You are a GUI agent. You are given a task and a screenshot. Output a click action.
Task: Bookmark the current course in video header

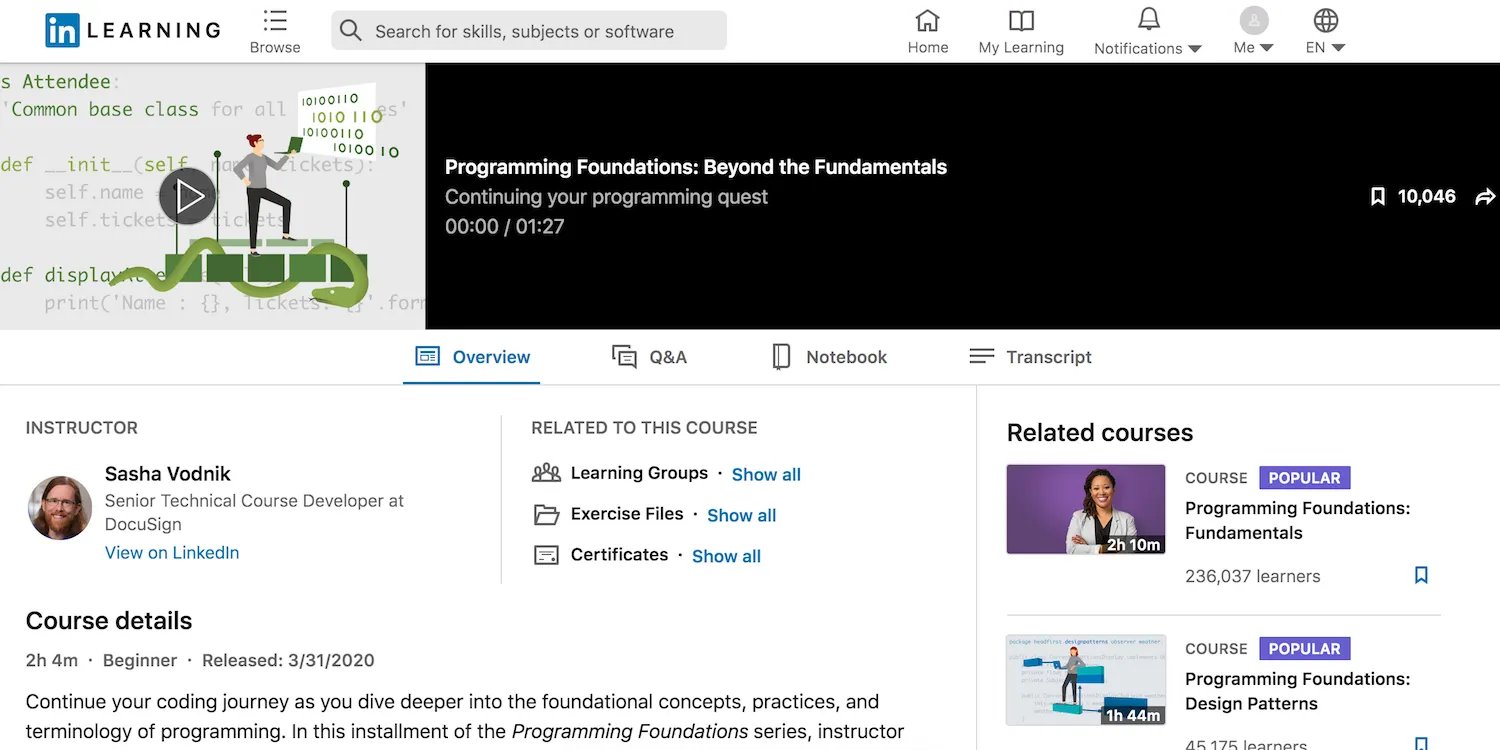coord(1377,197)
